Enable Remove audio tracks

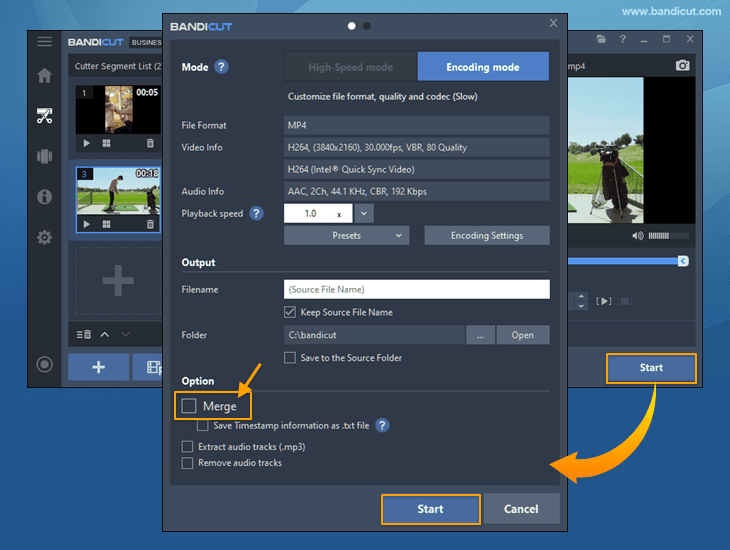[187, 463]
